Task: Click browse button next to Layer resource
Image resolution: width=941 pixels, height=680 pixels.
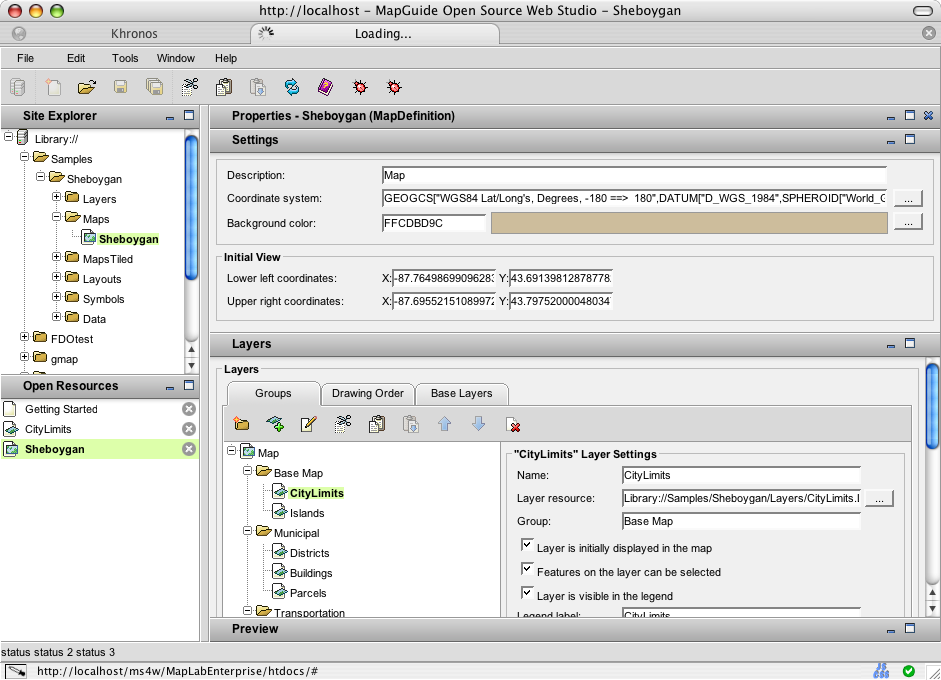Action: pyautogui.click(x=879, y=498)
